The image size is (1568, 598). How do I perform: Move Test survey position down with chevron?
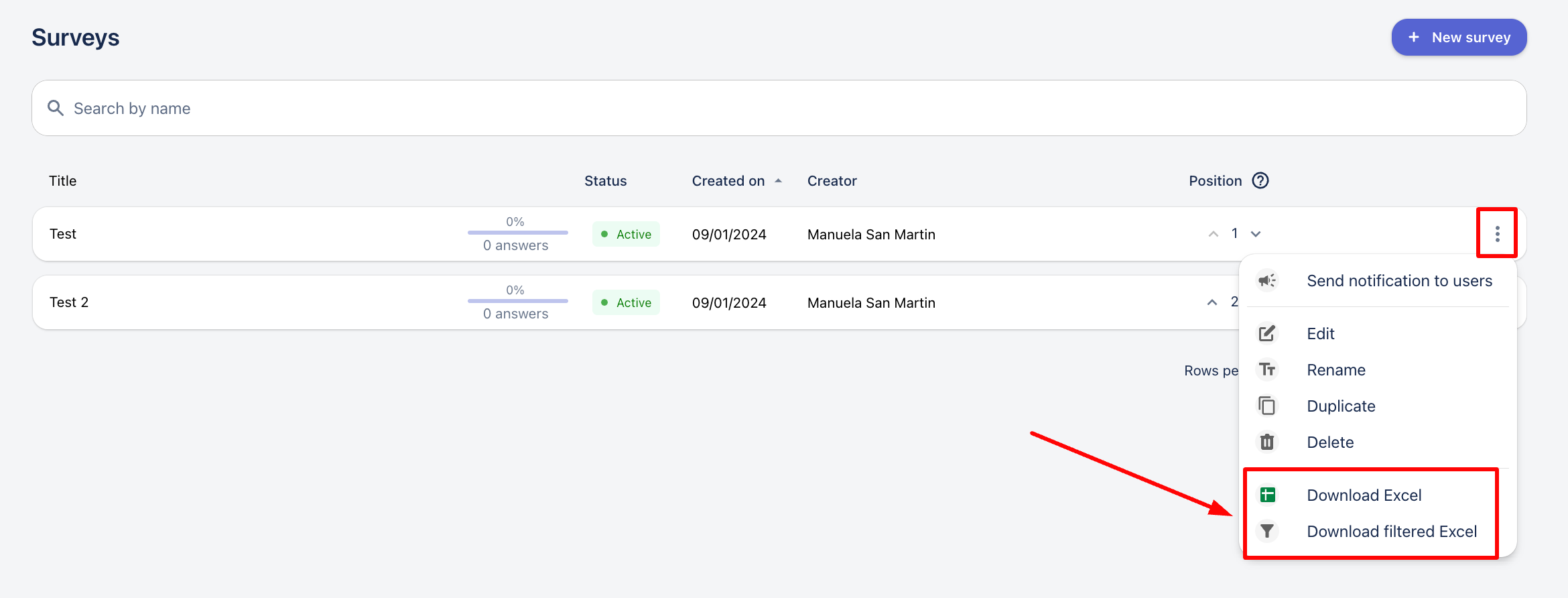point(1256,234)
